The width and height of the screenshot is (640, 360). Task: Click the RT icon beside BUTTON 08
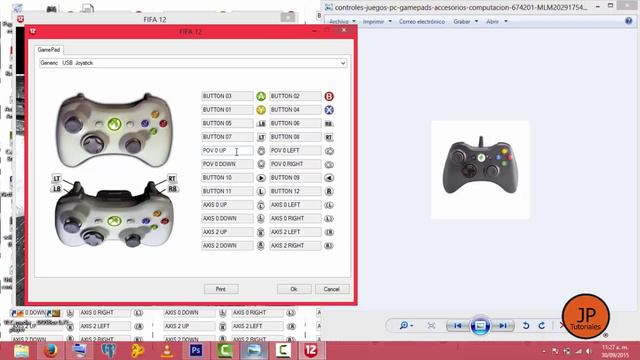tap(329, 137)
